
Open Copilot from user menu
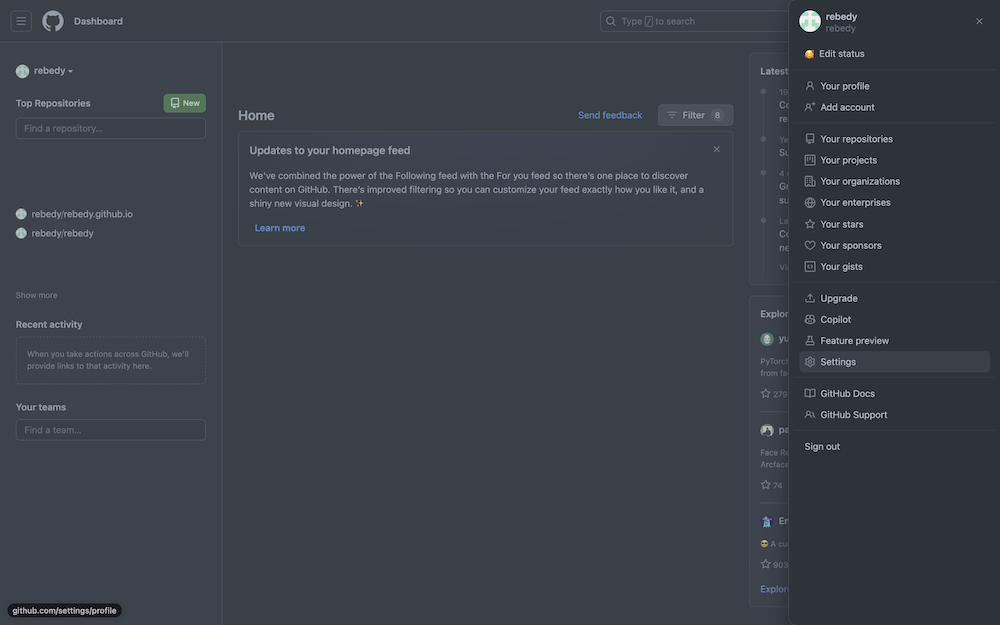click(894, 320)
